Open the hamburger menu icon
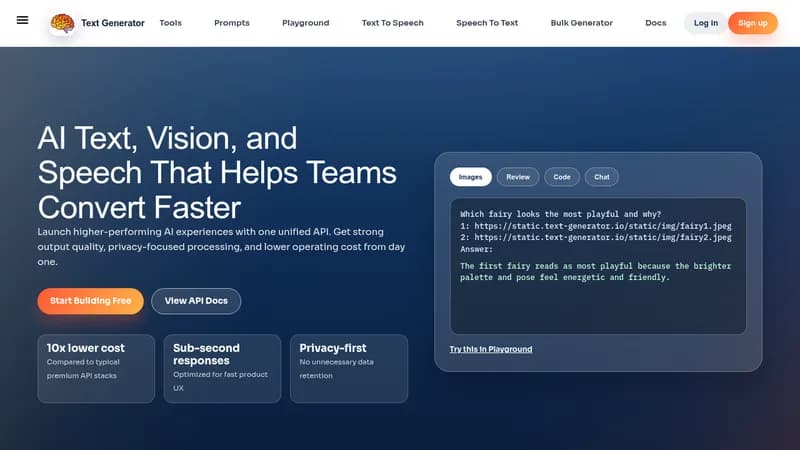This screenshot has width=800, height=450. coord(22,20)
